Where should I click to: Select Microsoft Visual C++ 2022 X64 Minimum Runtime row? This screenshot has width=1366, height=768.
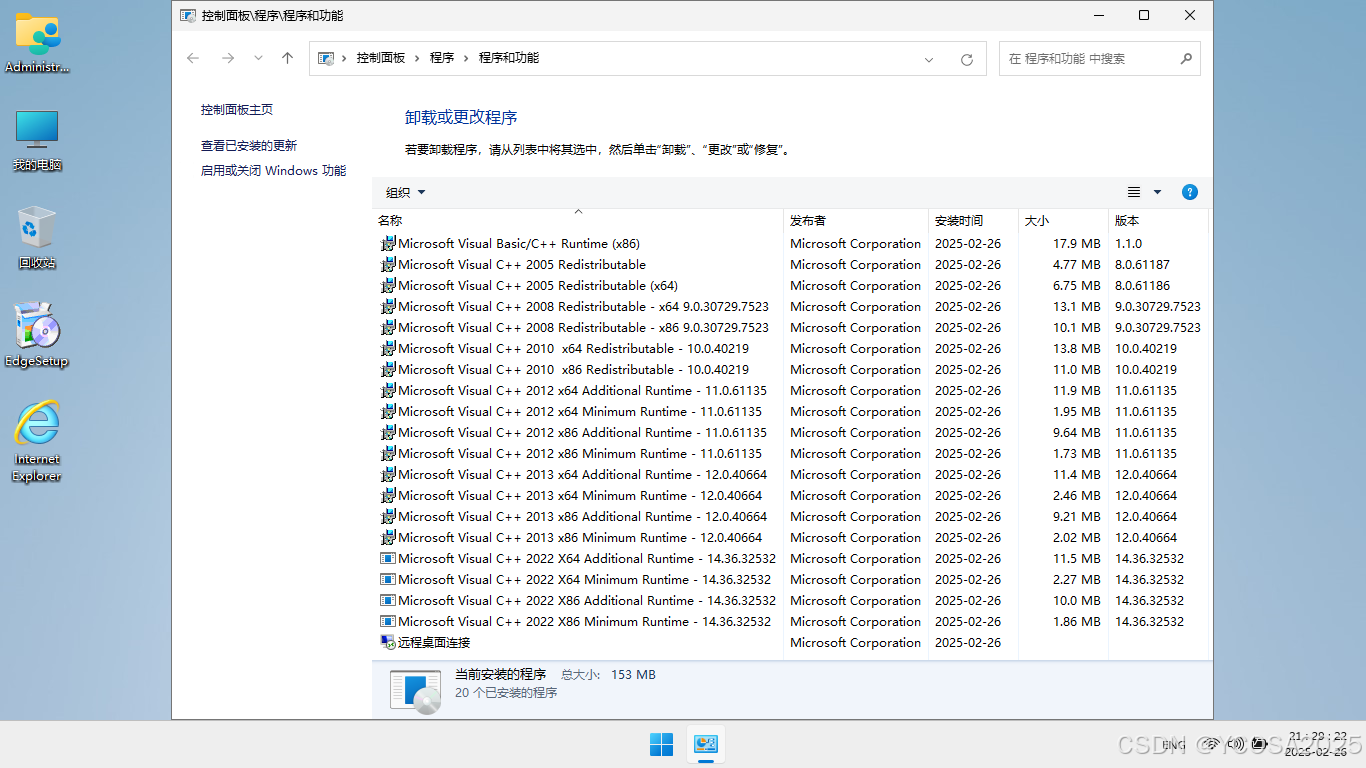tap(791, 580)
